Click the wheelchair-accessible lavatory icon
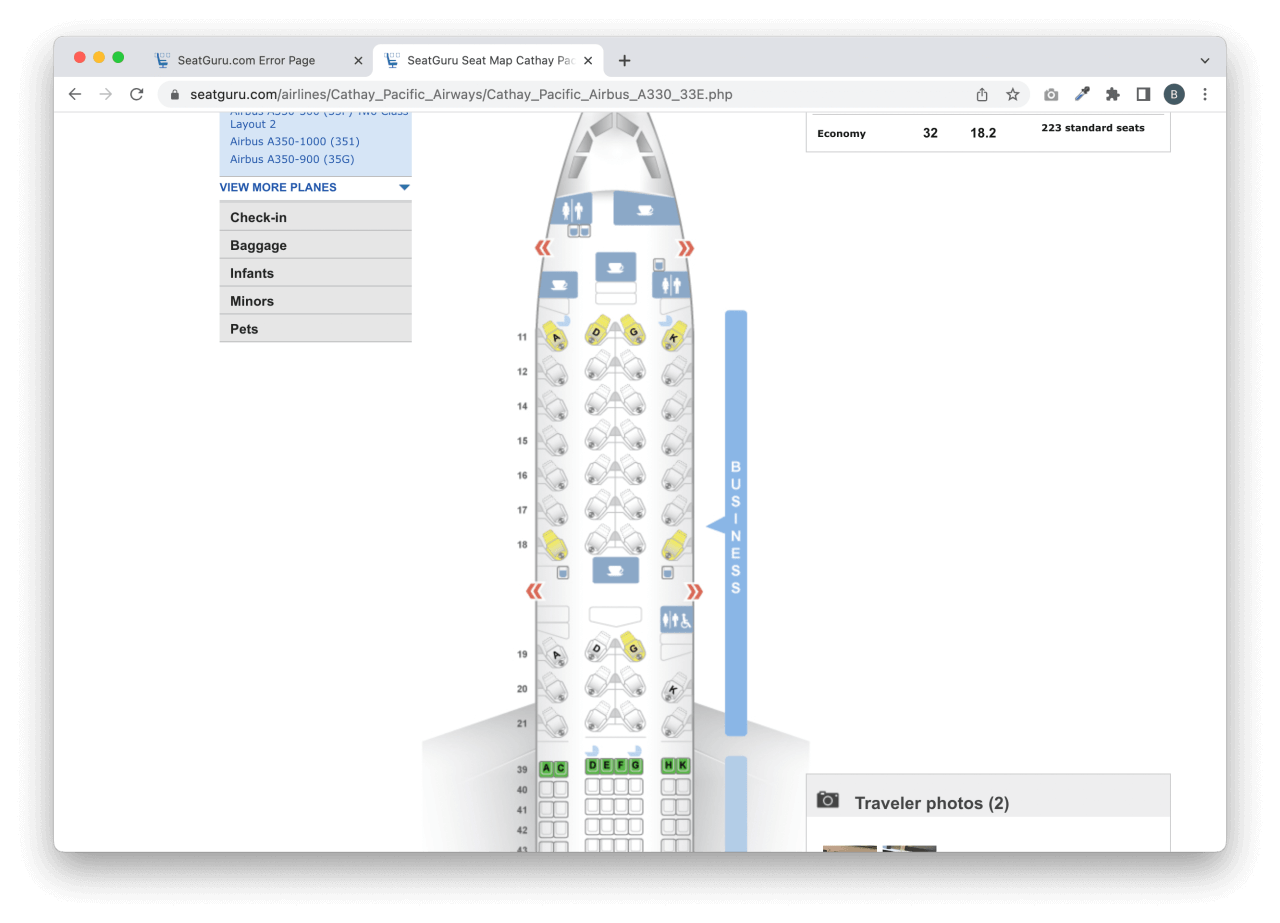This screenshot has height=923, width=1280. tap(677, 620)
